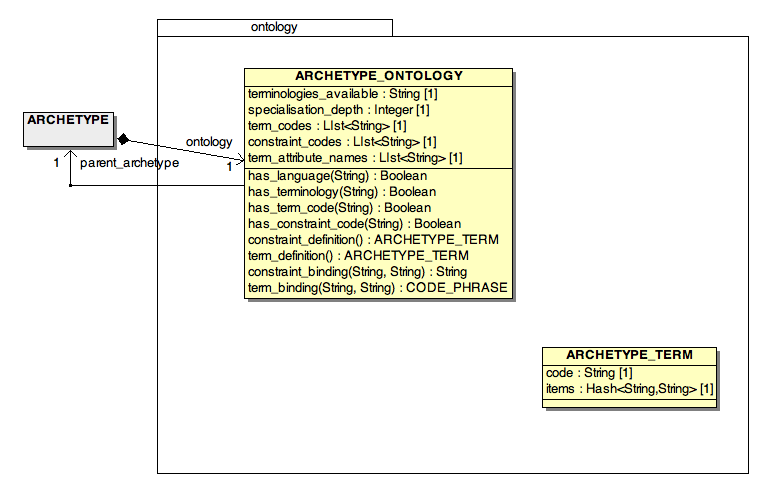
Task: Click multiplicity 1 near ARCHETYPE box
Action: tap(56, 163)
